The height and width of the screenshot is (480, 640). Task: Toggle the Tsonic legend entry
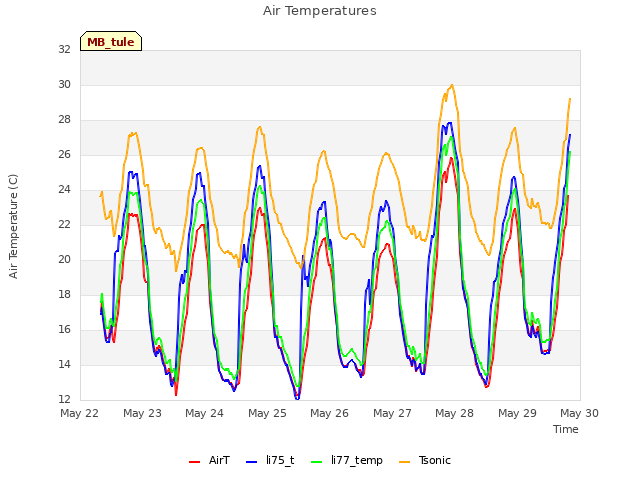[424, 460]
